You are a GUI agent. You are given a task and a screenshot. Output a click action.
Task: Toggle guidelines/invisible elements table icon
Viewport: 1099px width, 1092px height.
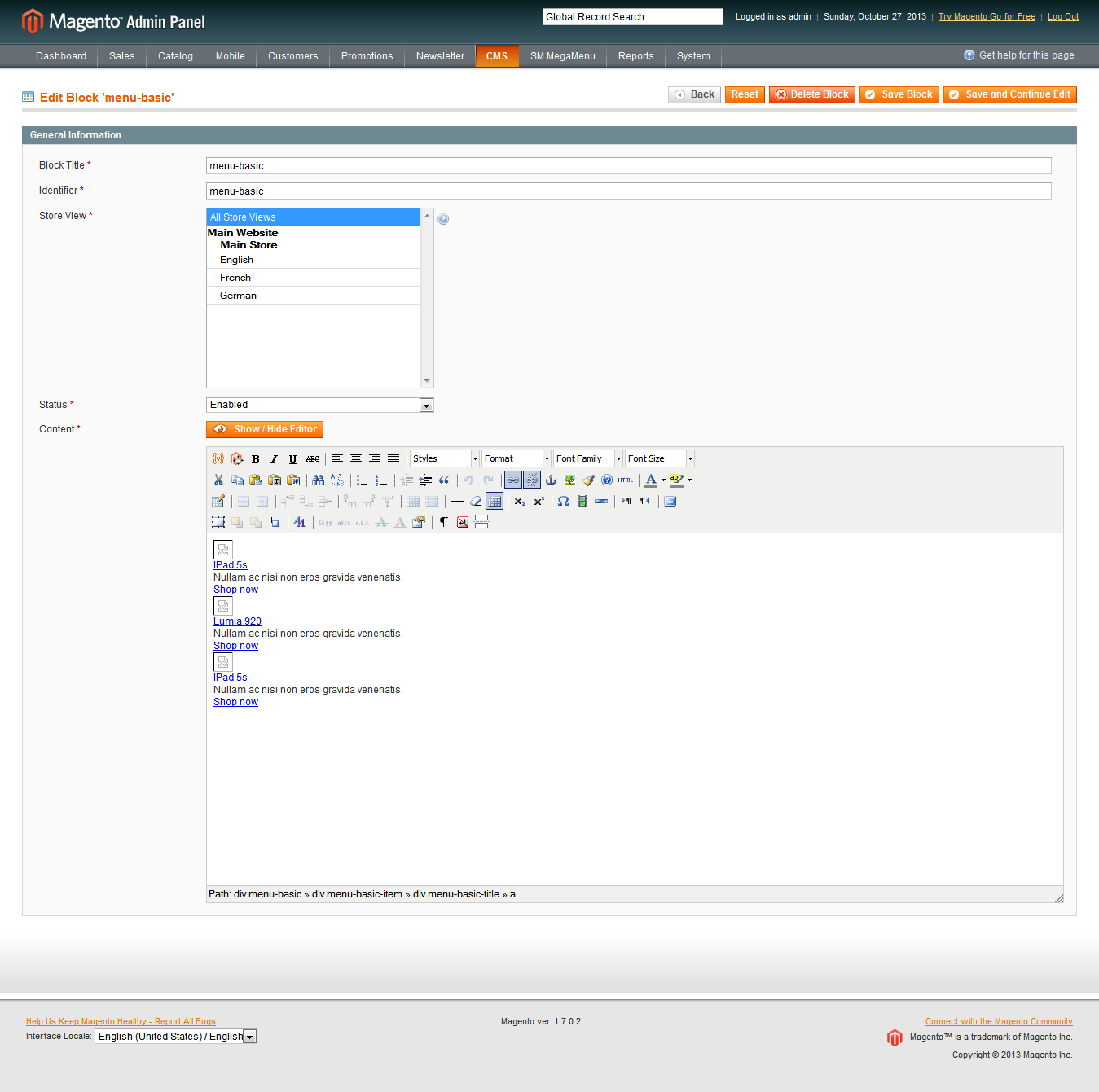(495, 502)
